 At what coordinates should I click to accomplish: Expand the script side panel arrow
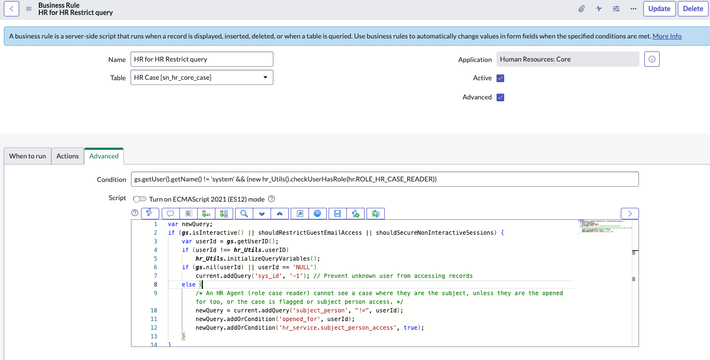point(629,213)
